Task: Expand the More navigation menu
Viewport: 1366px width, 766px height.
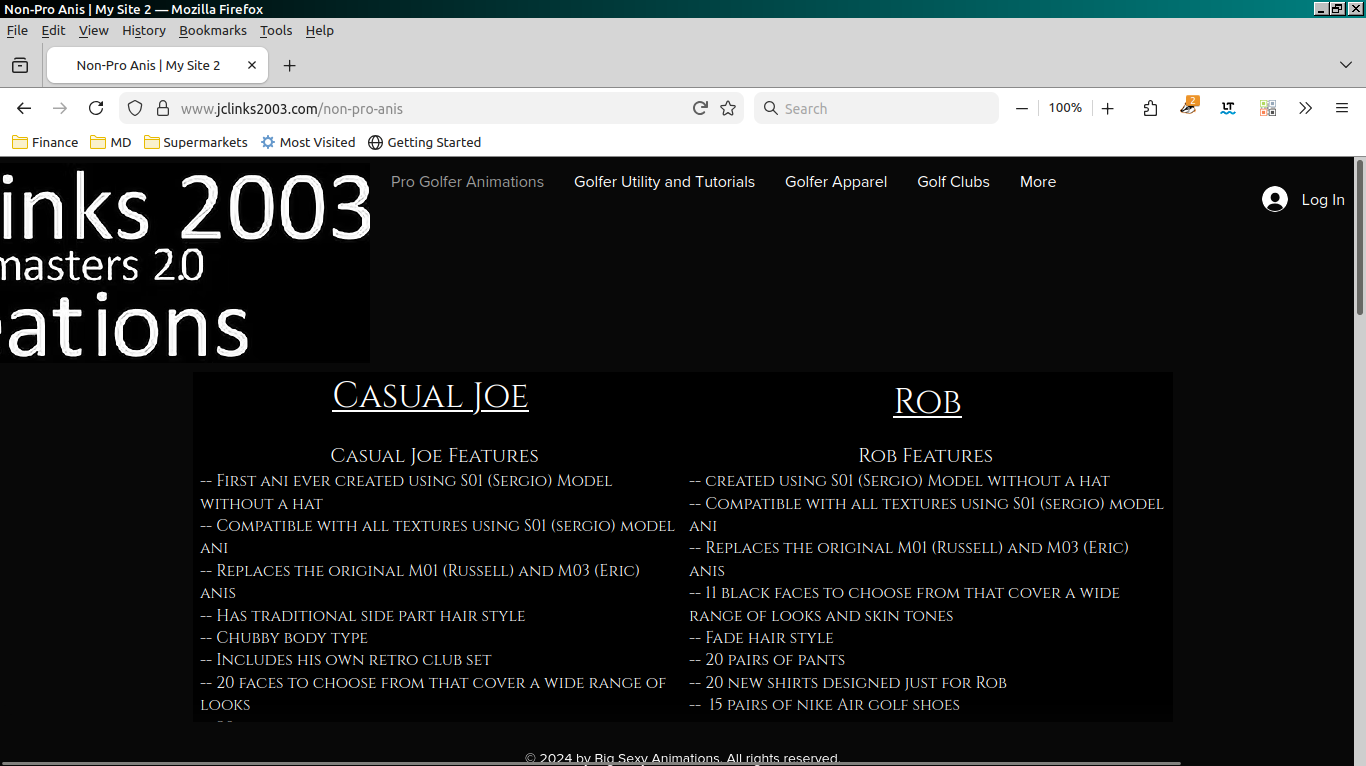Action: pos(1038,181)
